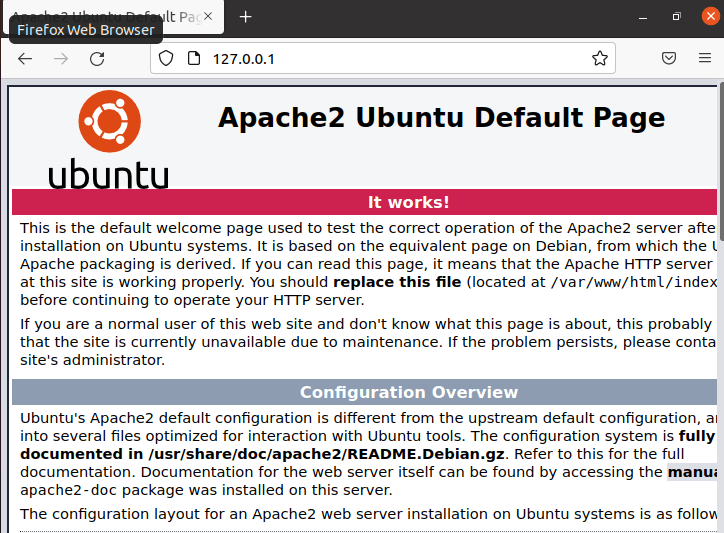The width and height of the screenshot is (724, 533).
Task: Show site information page icon
Action: pyautogui.click(x=194, y=59)
